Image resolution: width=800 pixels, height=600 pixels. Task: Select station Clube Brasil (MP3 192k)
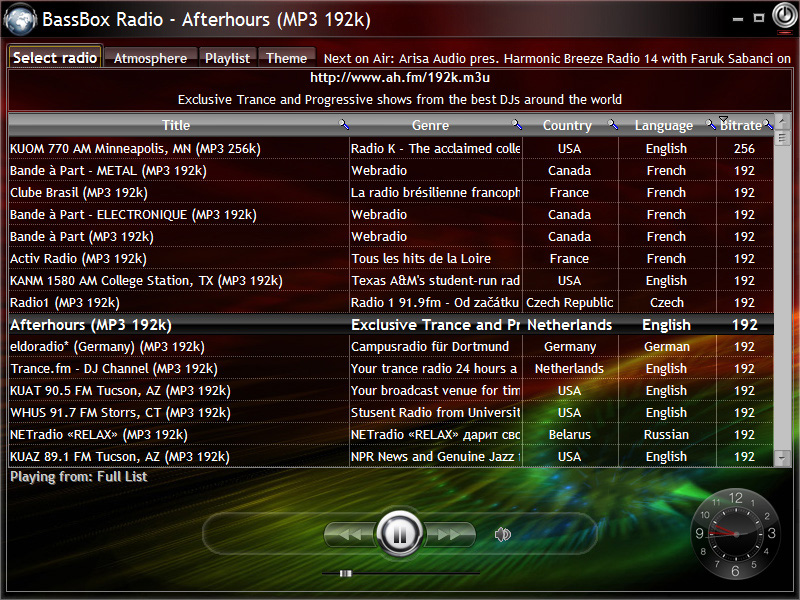pos(79,192)
